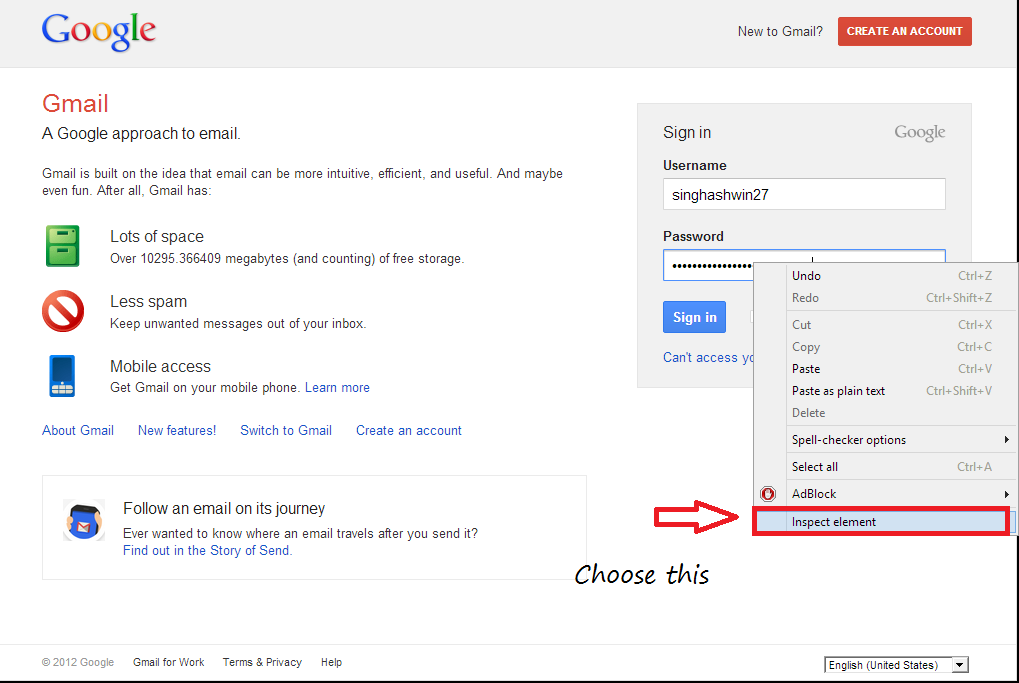Choose Undo from the context menu
The width and height of the screenshot is (1019, 683).
900,276
